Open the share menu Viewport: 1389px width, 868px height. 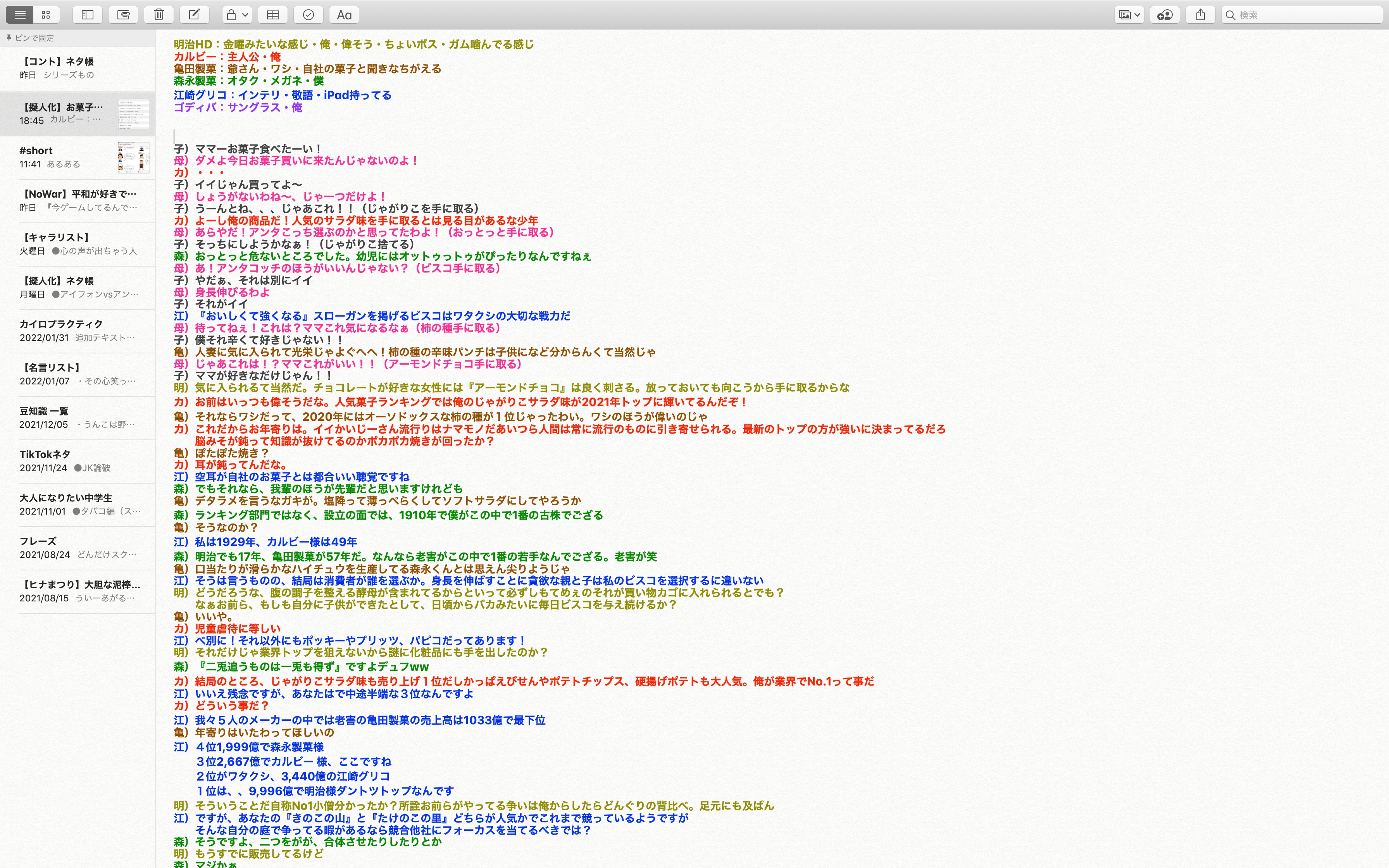pyautogui.click(x=1201, y=15)
